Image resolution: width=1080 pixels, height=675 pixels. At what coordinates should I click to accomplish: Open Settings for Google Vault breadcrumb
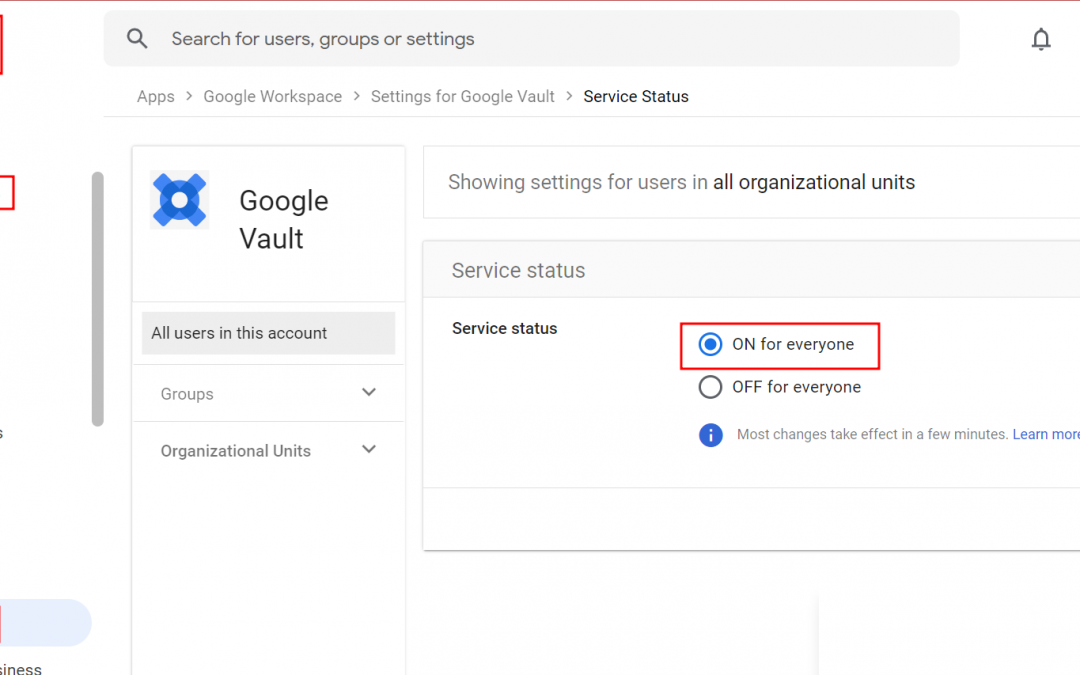pyautogui.click(x=463, y=96)
